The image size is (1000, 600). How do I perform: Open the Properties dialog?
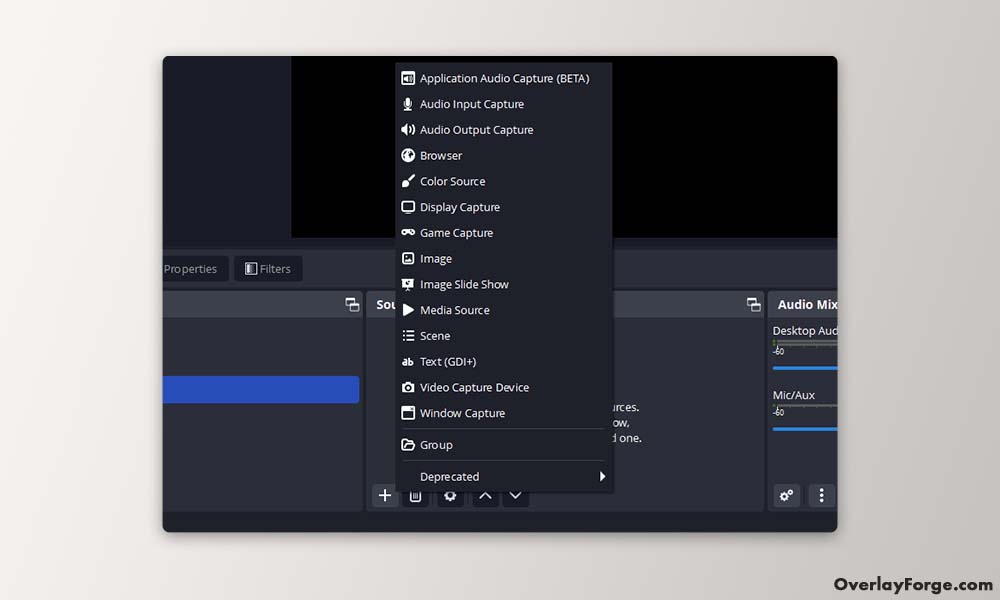click(190, 268)
